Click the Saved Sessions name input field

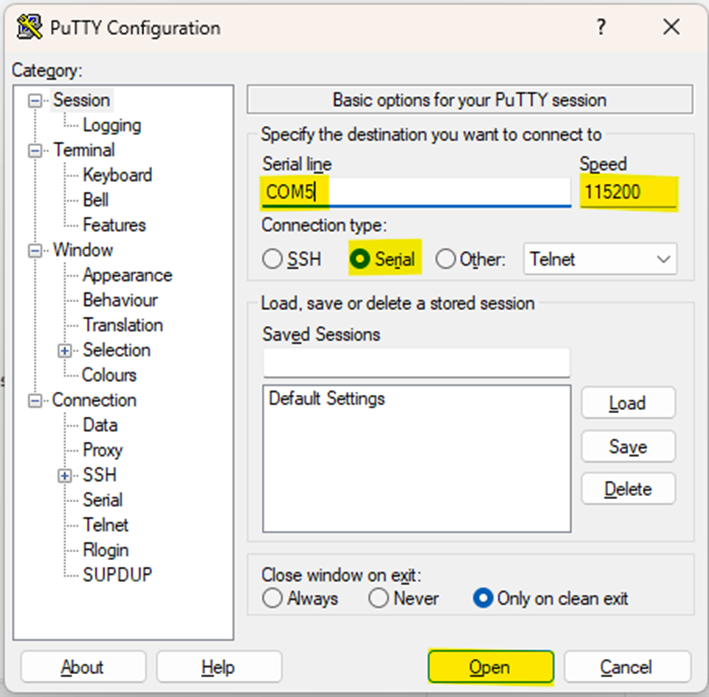(x=416, y=362)
